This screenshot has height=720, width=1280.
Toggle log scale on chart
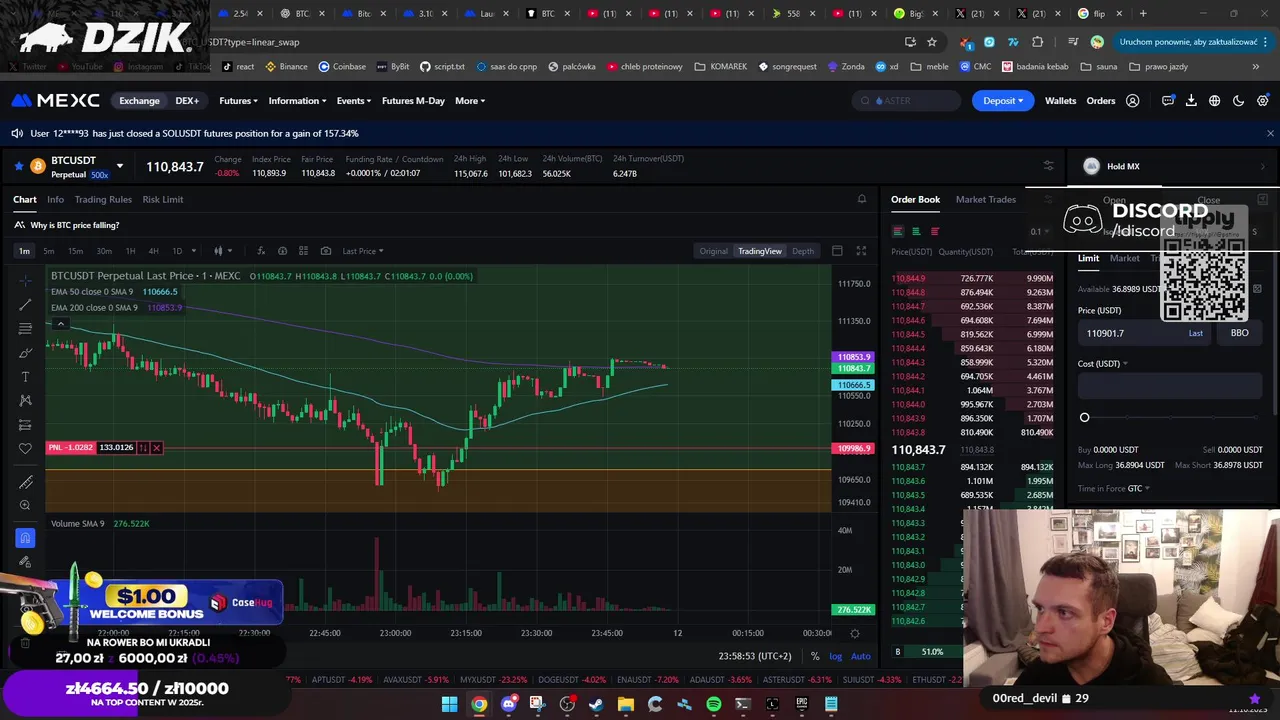point(835,656)
